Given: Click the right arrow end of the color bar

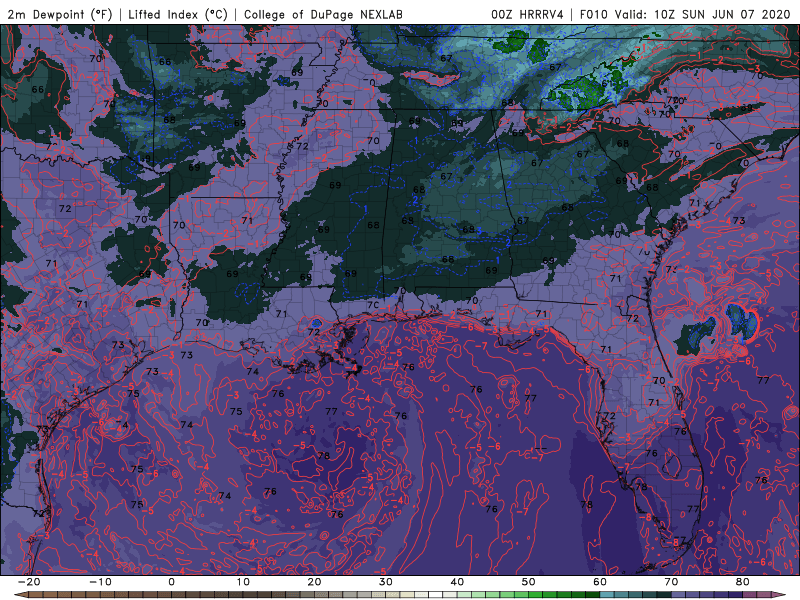Looking at the screenshot, I should 779,595.
